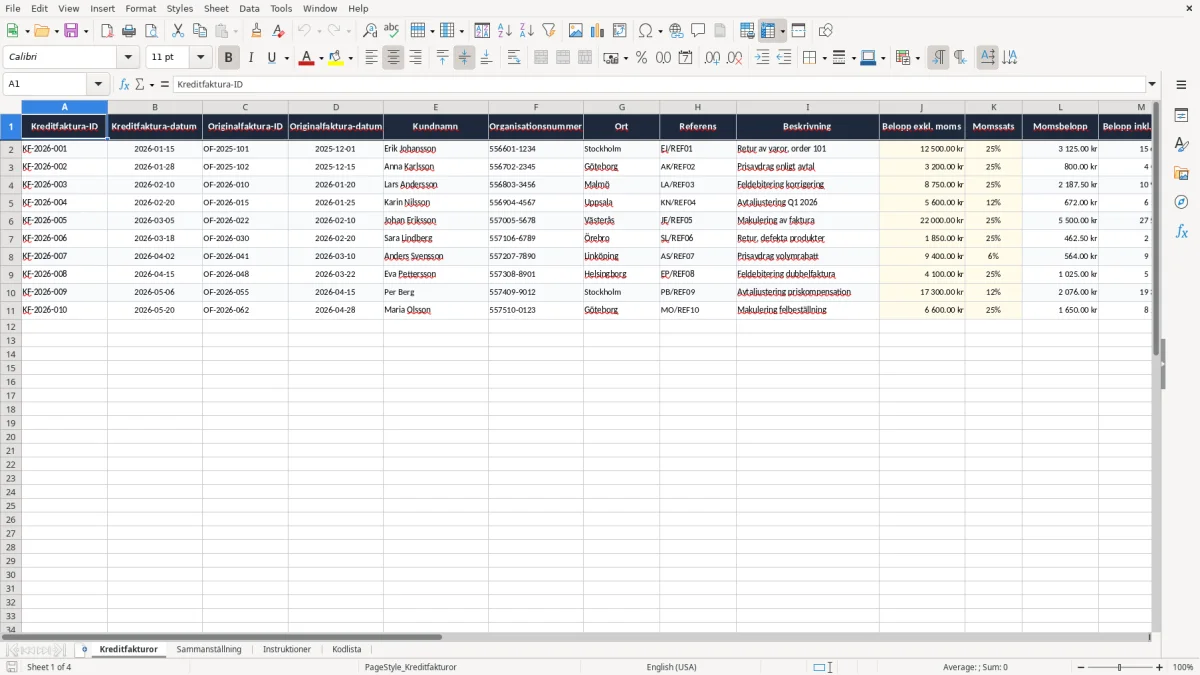The image size is (1200, 675).
Task: Toggle Align Left
Action: (x=371, y=58)
